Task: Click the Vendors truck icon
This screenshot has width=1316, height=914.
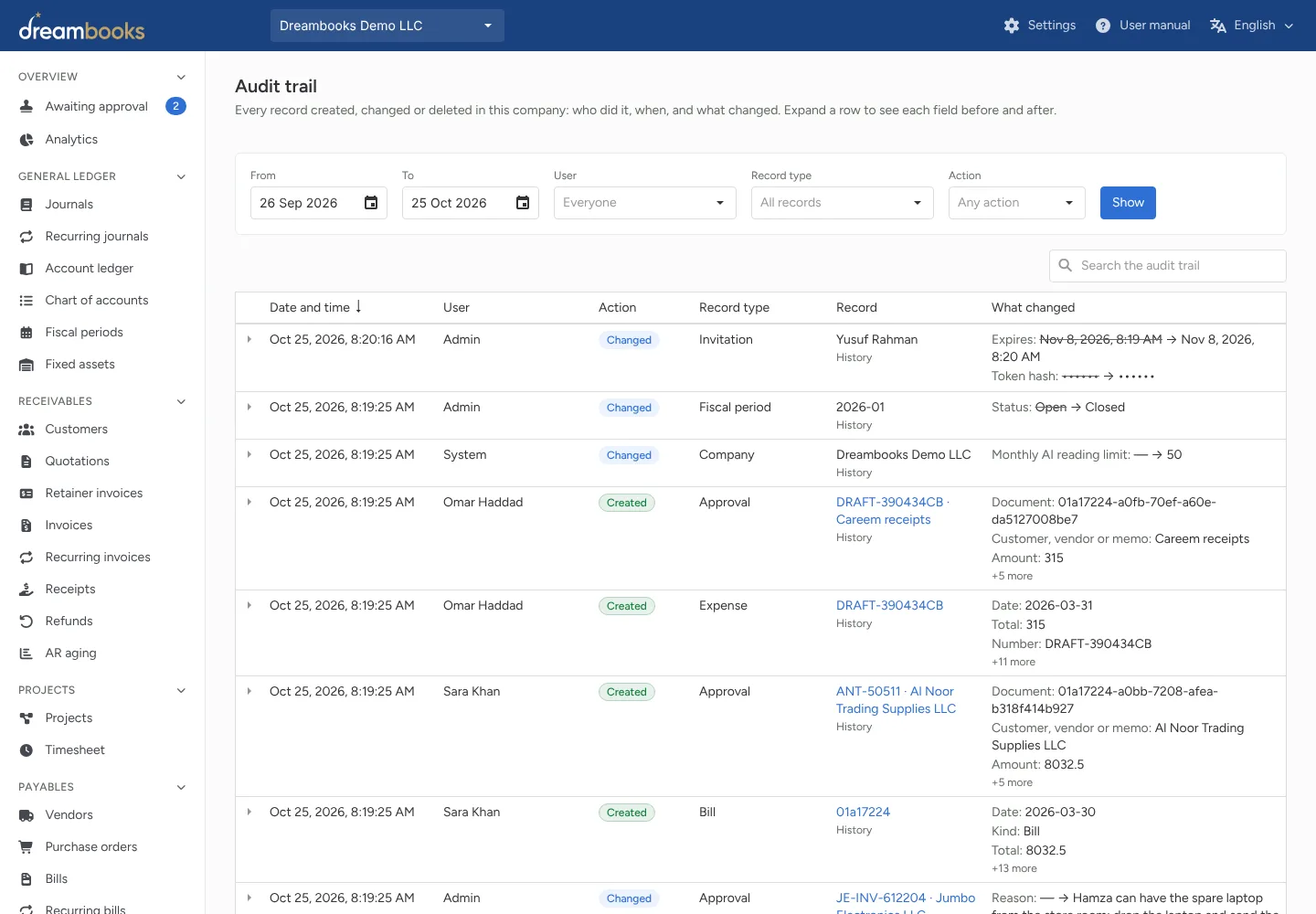Action: 27,815
